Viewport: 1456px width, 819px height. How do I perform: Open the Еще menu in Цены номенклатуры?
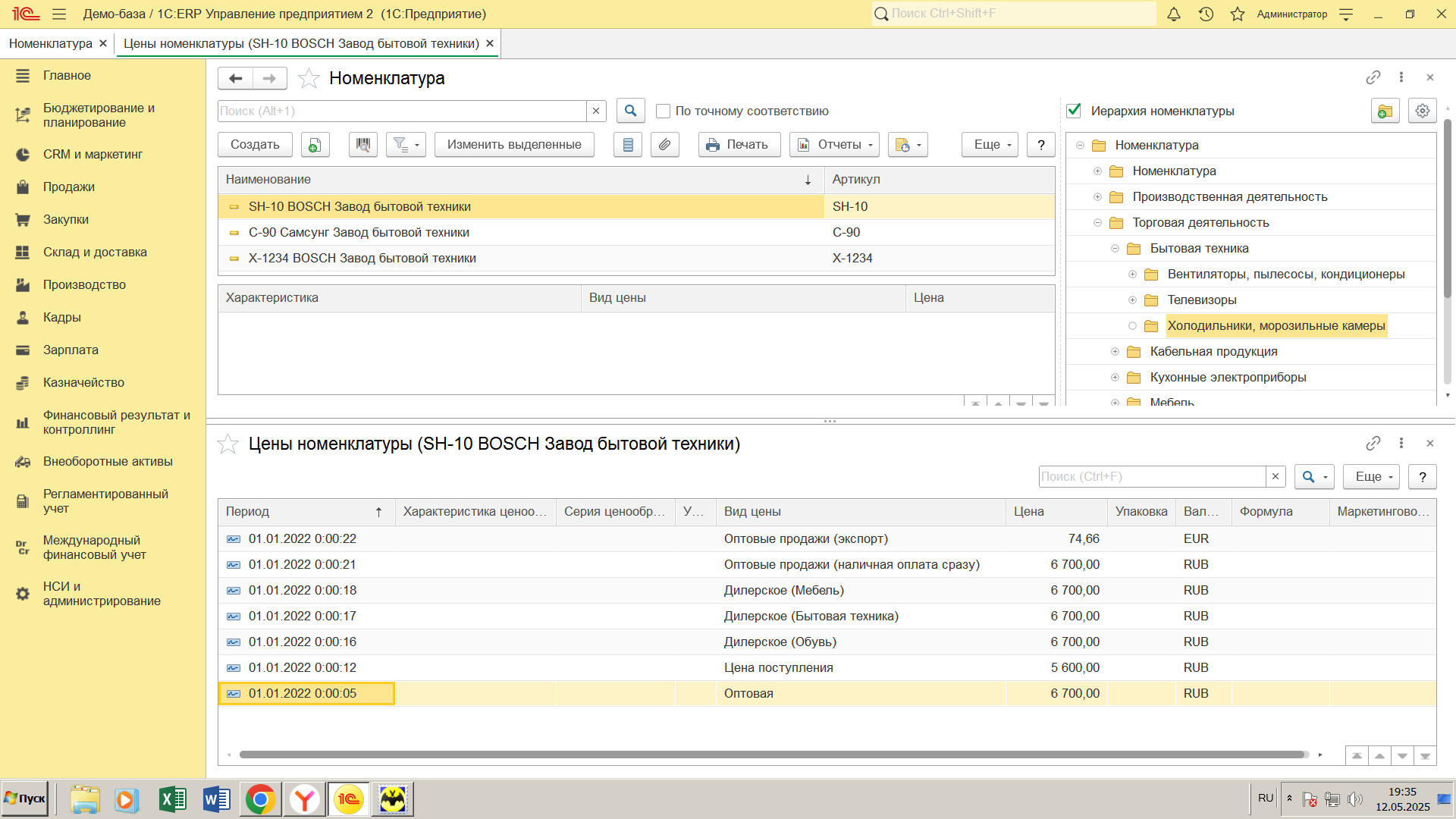click(1371, 476)
